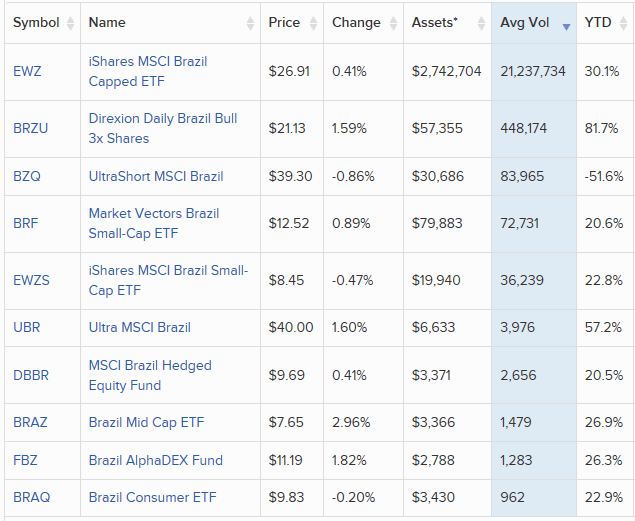The width and height of the screenshot is (635, 521).
Task: Select UBR price $40.00
Action: tap(291, 327)
